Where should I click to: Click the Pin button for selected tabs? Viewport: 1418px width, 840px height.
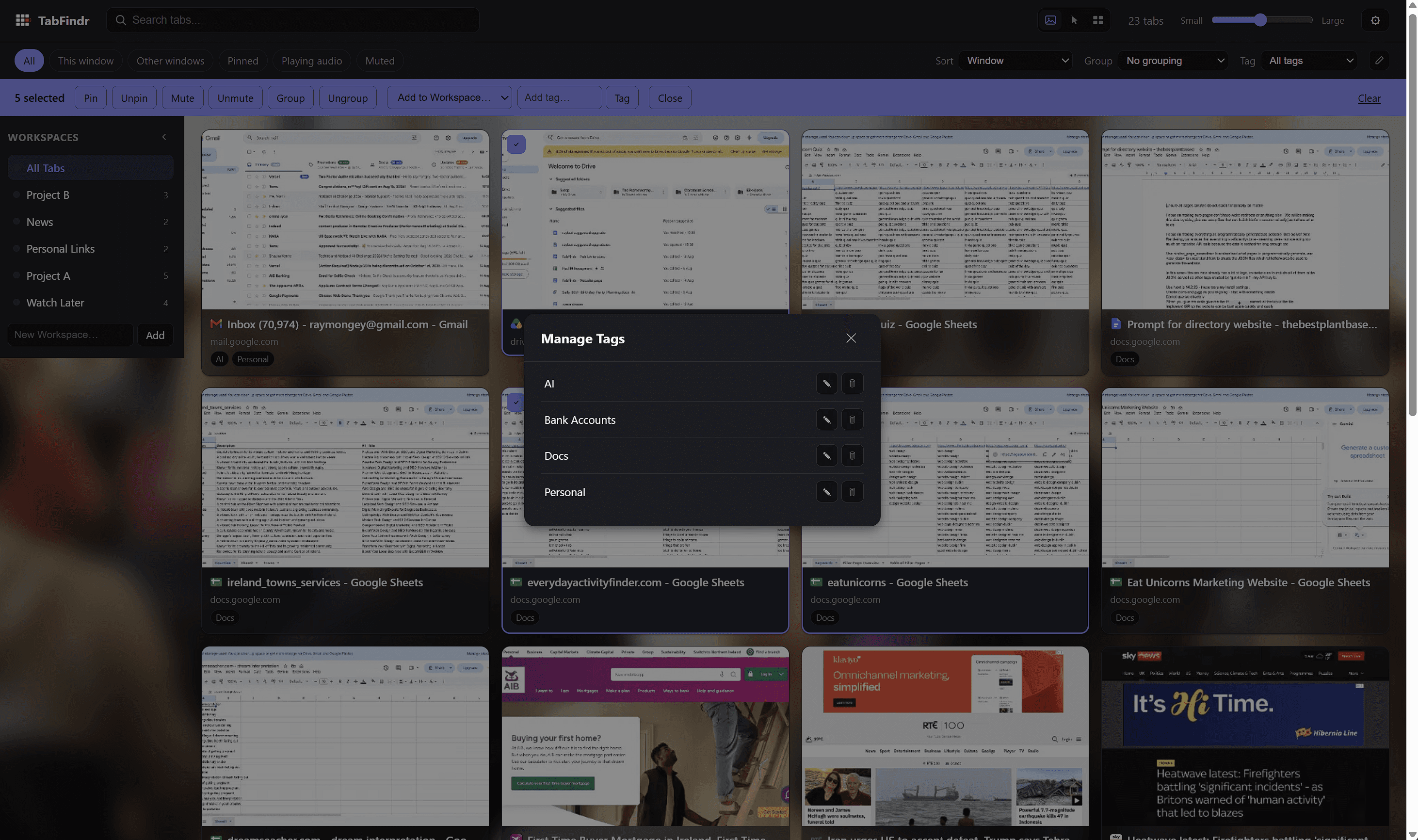[x=91, y=98]
